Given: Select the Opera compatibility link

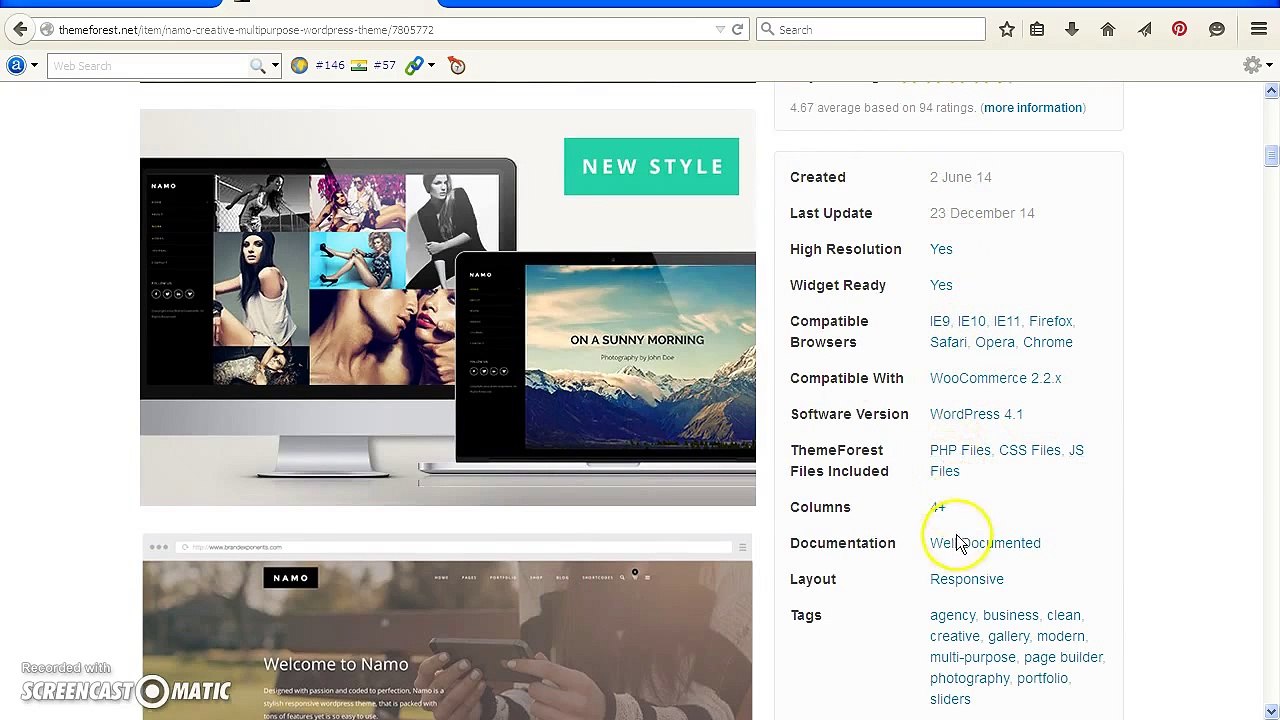Looking at the screenshot, I should 994,342.
